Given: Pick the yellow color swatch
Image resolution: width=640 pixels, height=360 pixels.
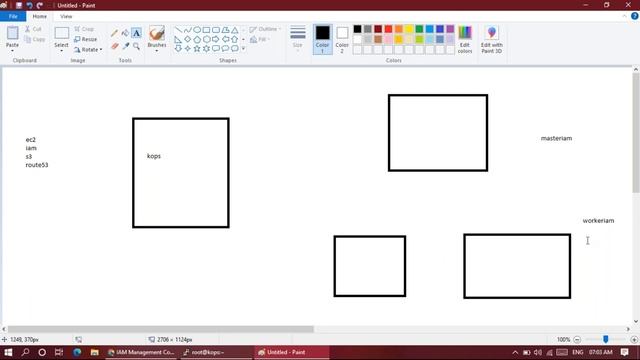Looking at the screenshot, I should pyautogui.click(x=409, y=29).
